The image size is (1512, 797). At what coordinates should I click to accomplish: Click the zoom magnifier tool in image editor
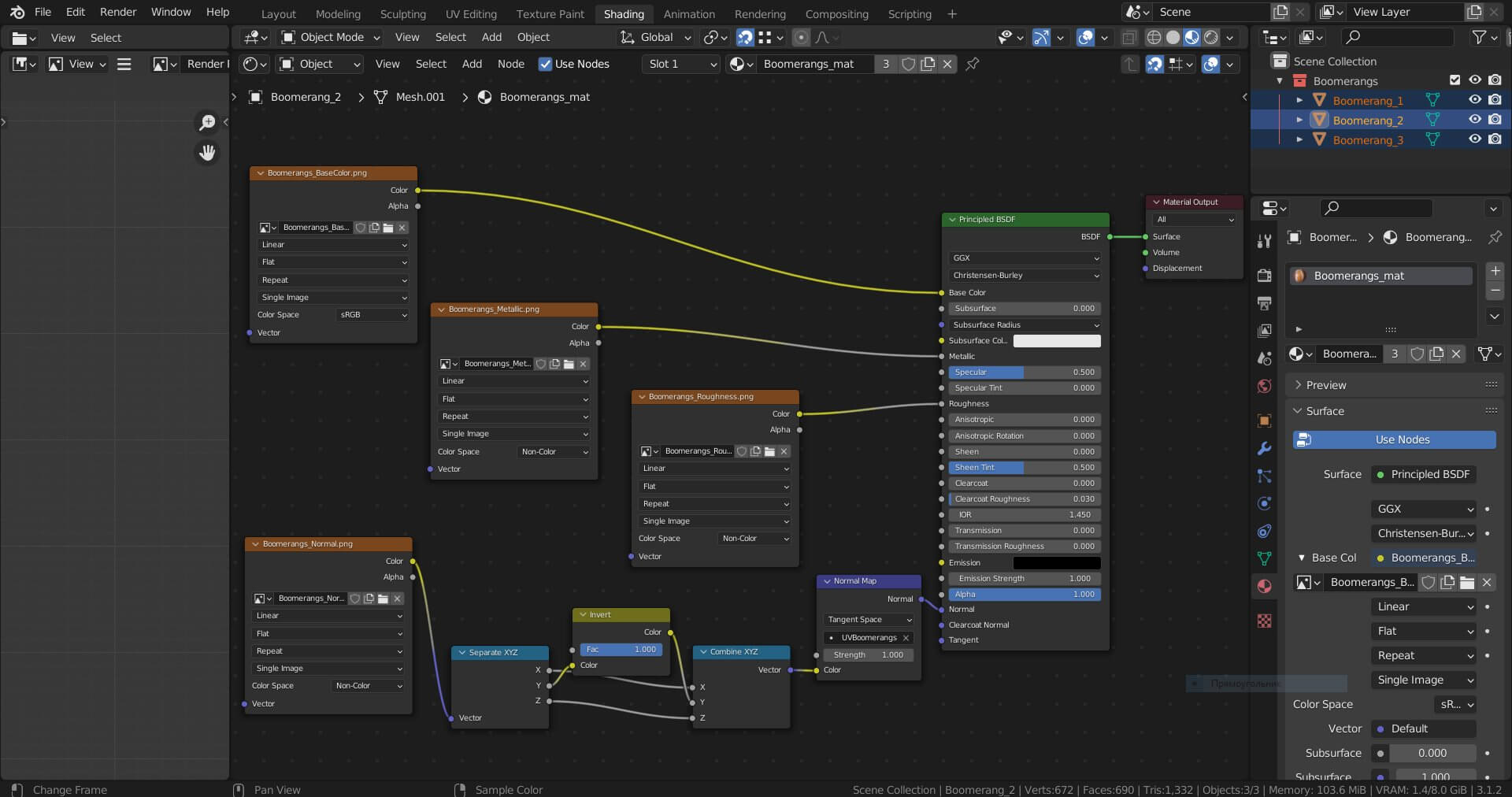tap(207, 122)
